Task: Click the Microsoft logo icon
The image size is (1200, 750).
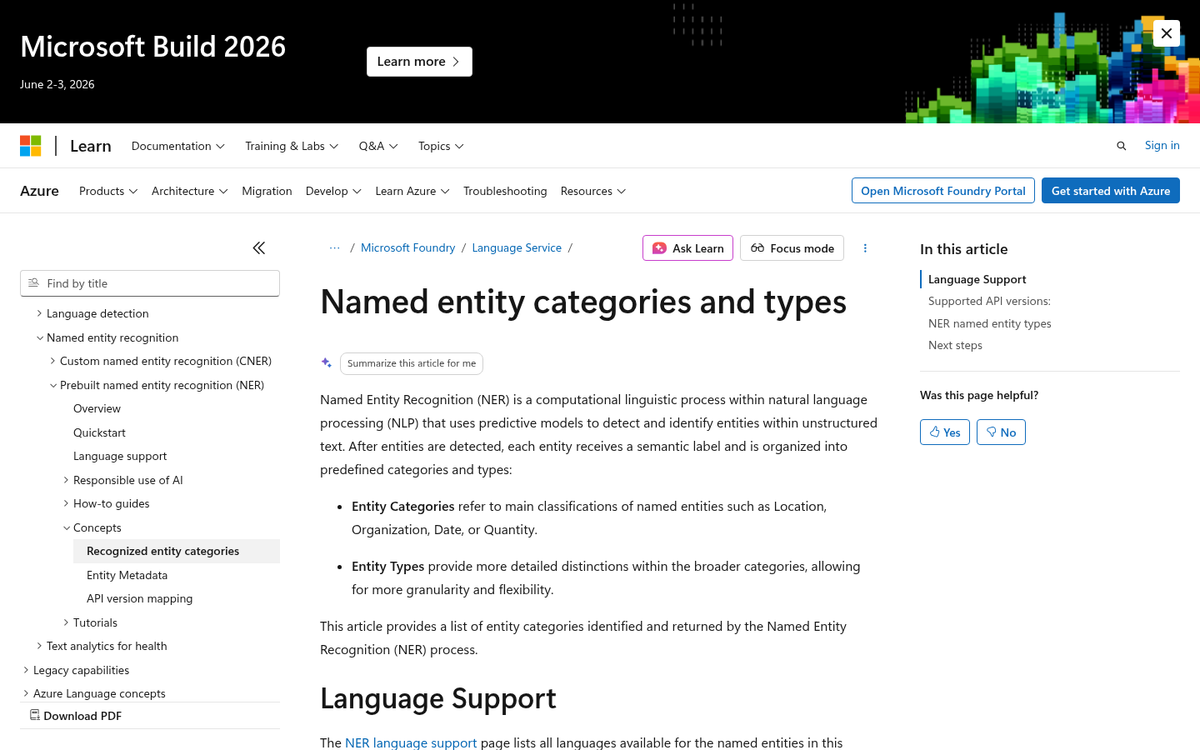Action: pos(31,146)
